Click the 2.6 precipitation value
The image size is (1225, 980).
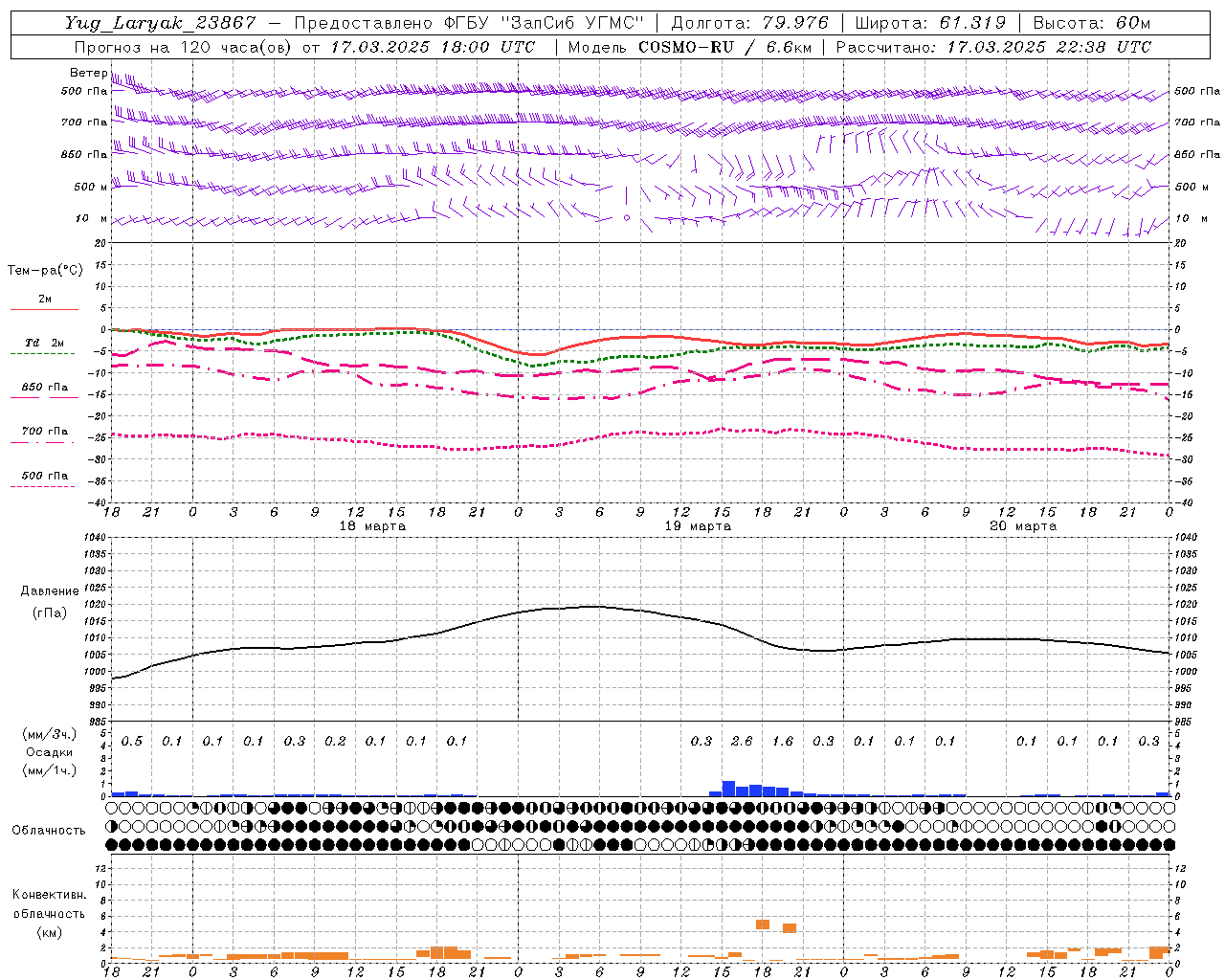pos(742,742)
